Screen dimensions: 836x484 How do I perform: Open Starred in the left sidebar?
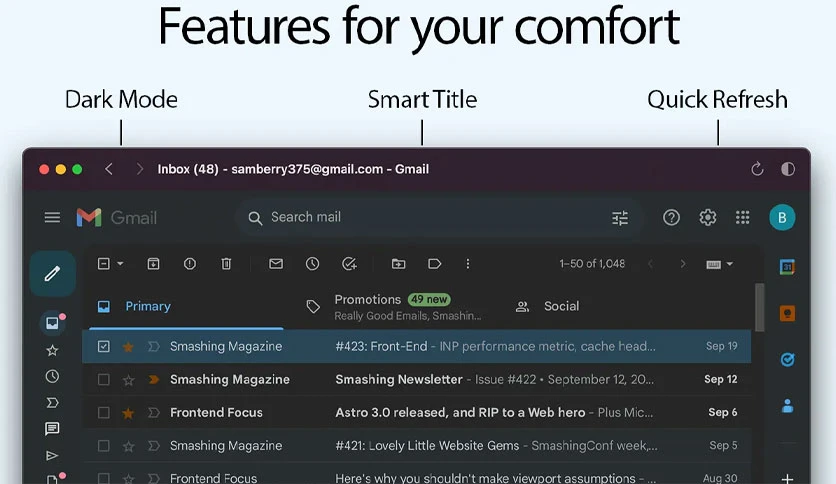[52, 350]
